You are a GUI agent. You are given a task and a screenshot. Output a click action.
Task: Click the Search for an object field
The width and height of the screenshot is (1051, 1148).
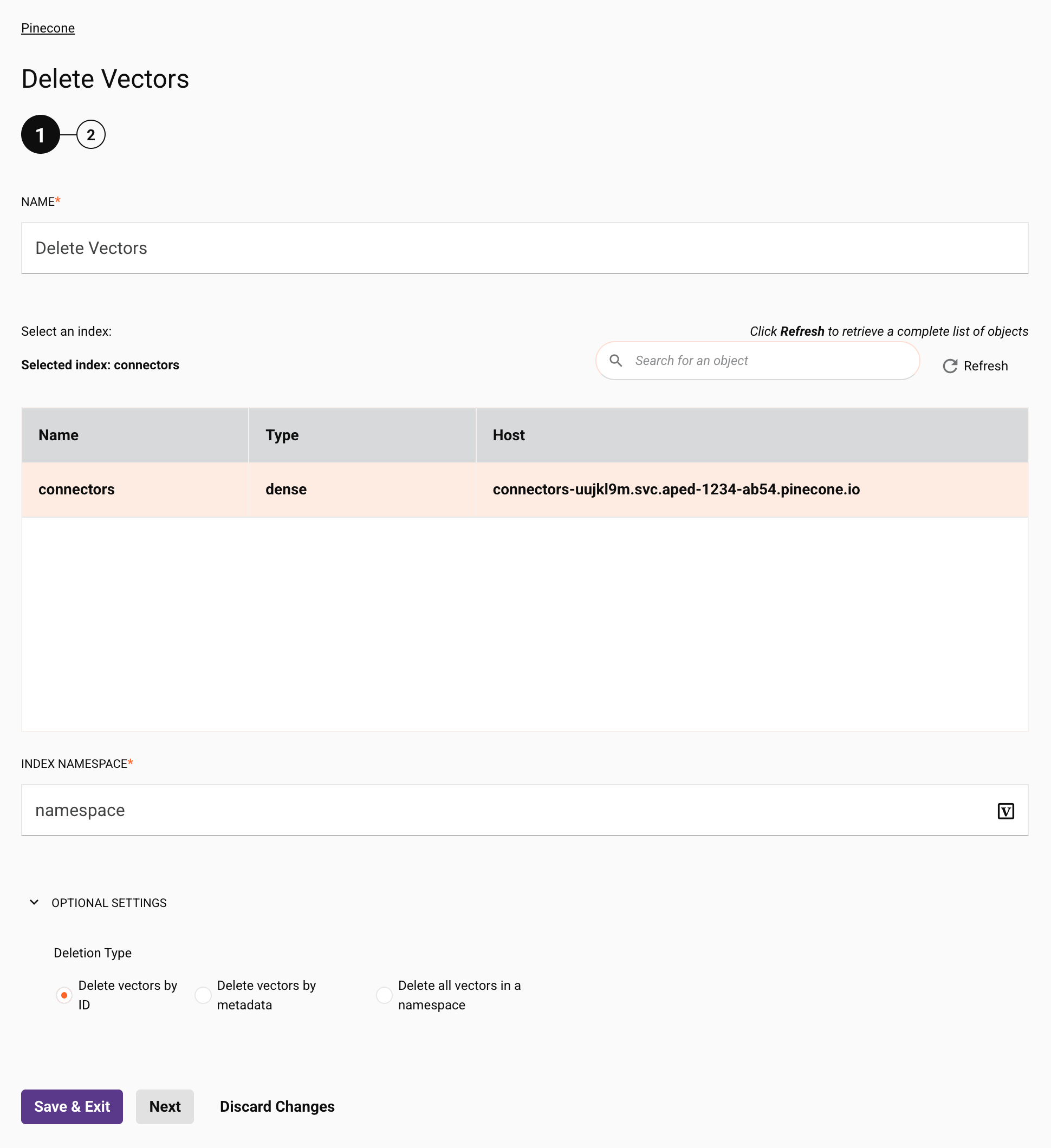(x=757, y=361)
